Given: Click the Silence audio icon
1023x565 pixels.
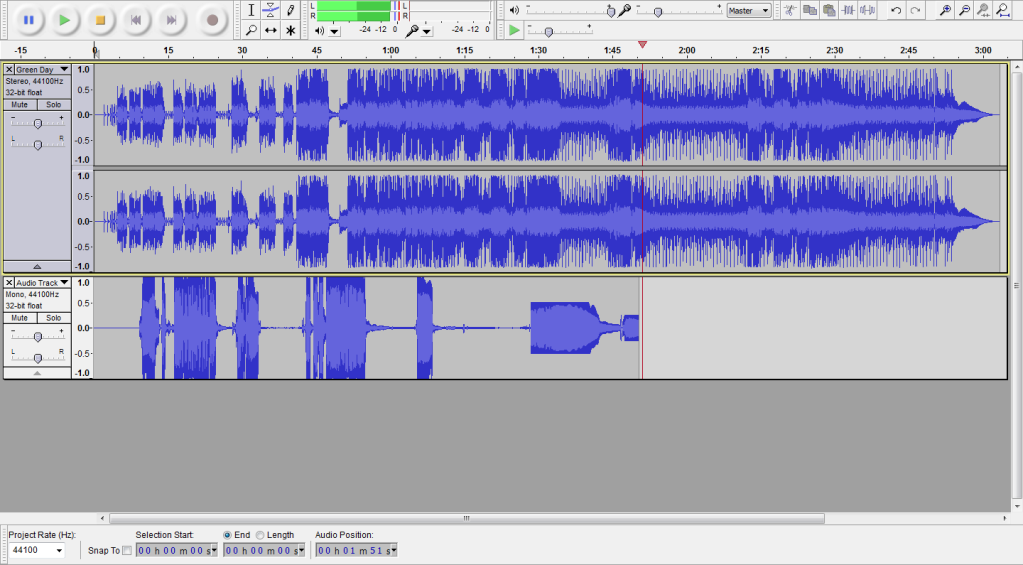Looking at the screenshot, I should tap(868, 10).
